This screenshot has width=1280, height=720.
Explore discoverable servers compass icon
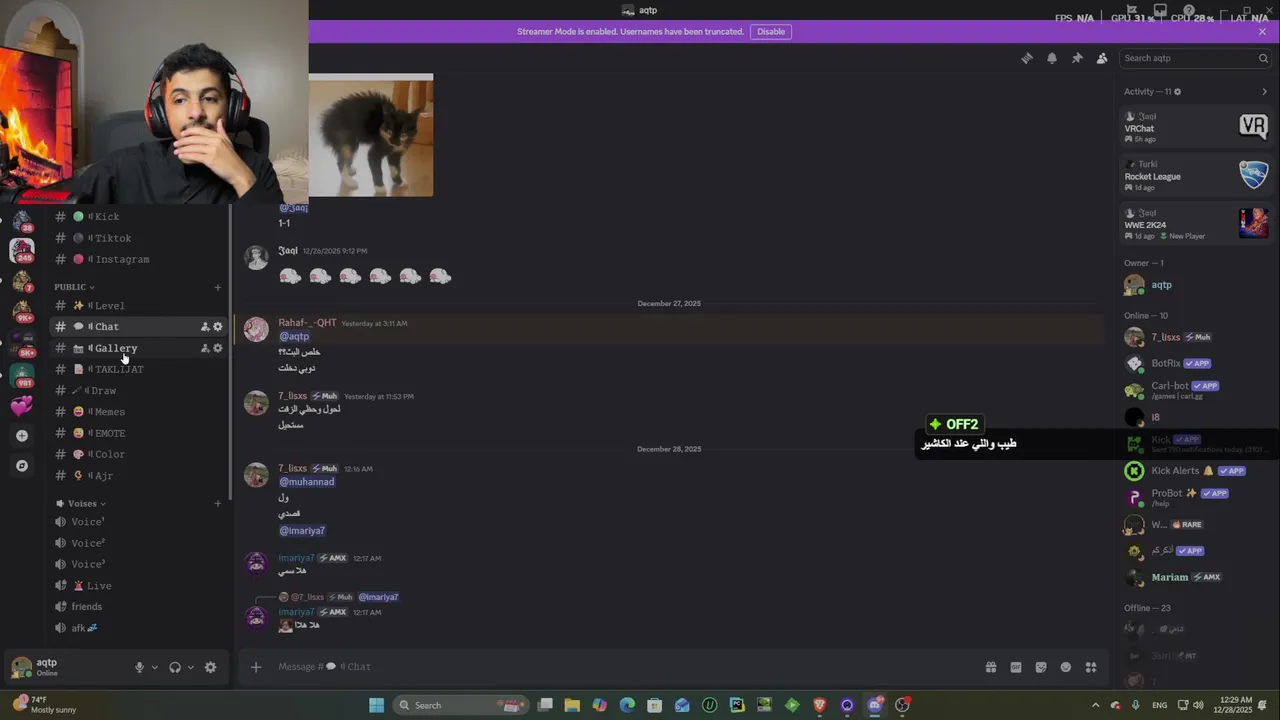pos(22,466)
